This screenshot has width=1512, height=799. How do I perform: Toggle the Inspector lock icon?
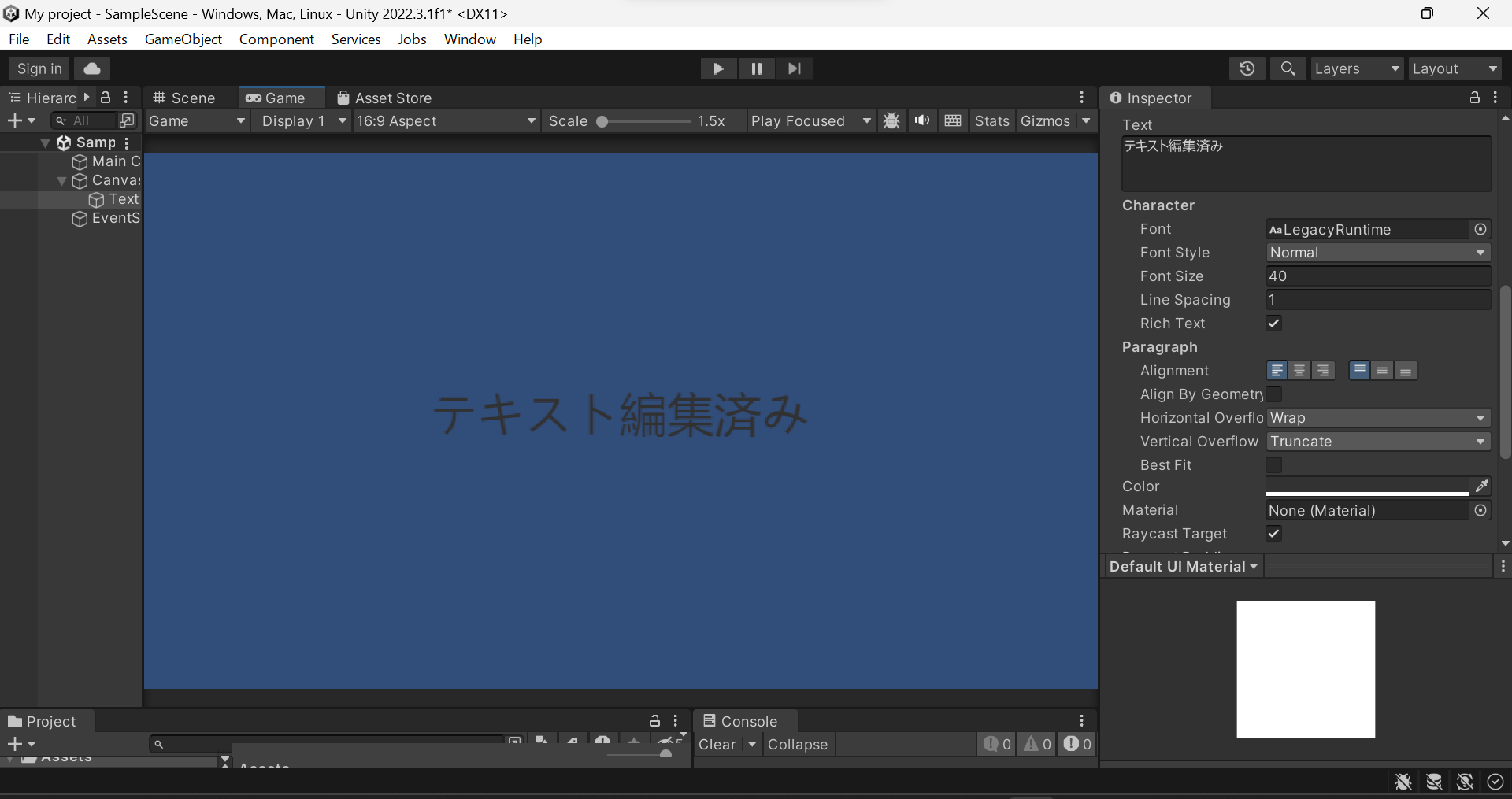[x=1475, y=97]
